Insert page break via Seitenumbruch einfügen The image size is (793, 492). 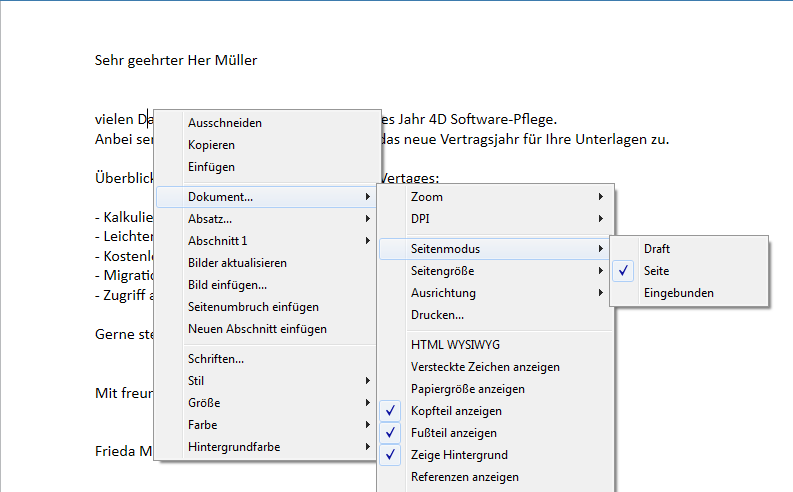coord(253,307)
